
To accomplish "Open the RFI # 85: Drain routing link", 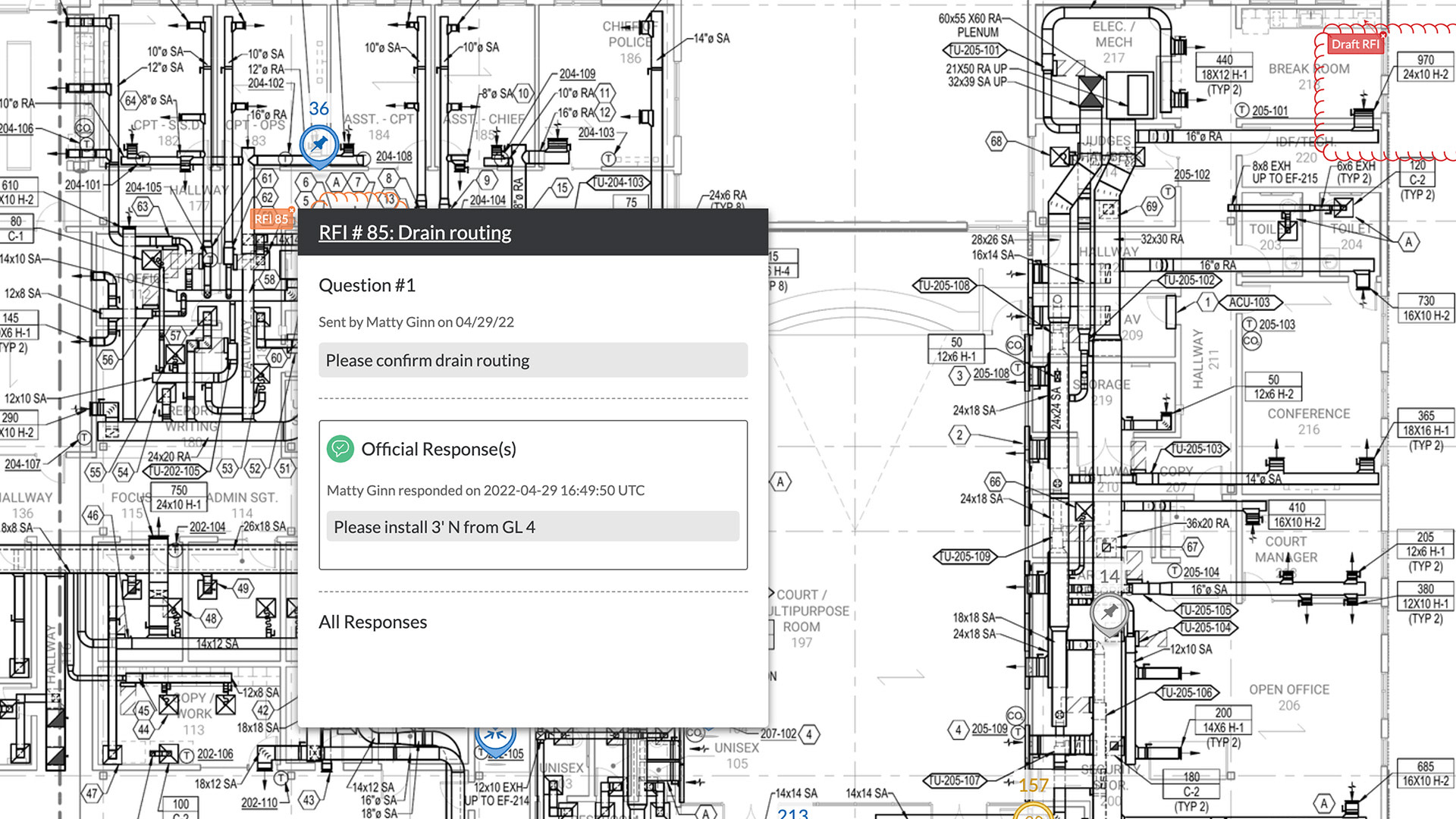I will point(415,233).
